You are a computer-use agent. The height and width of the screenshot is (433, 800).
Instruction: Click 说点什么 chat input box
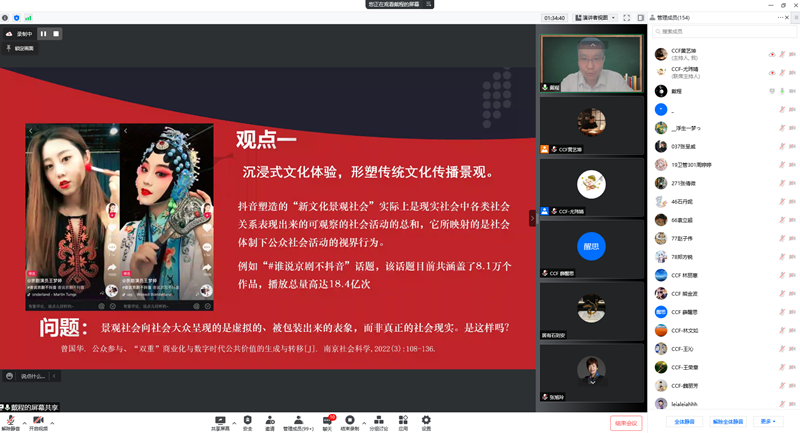pyautogui.click(x=33, y=376)
